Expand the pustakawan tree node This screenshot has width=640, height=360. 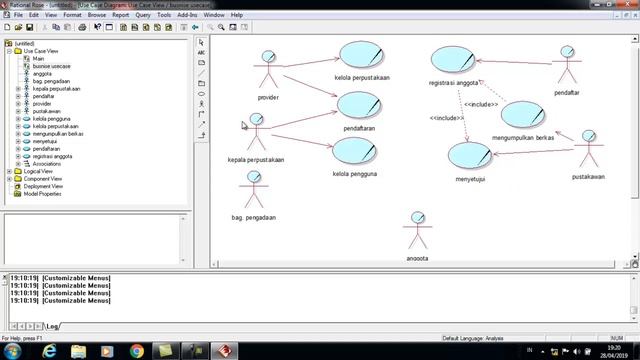(x=18, y=111)
